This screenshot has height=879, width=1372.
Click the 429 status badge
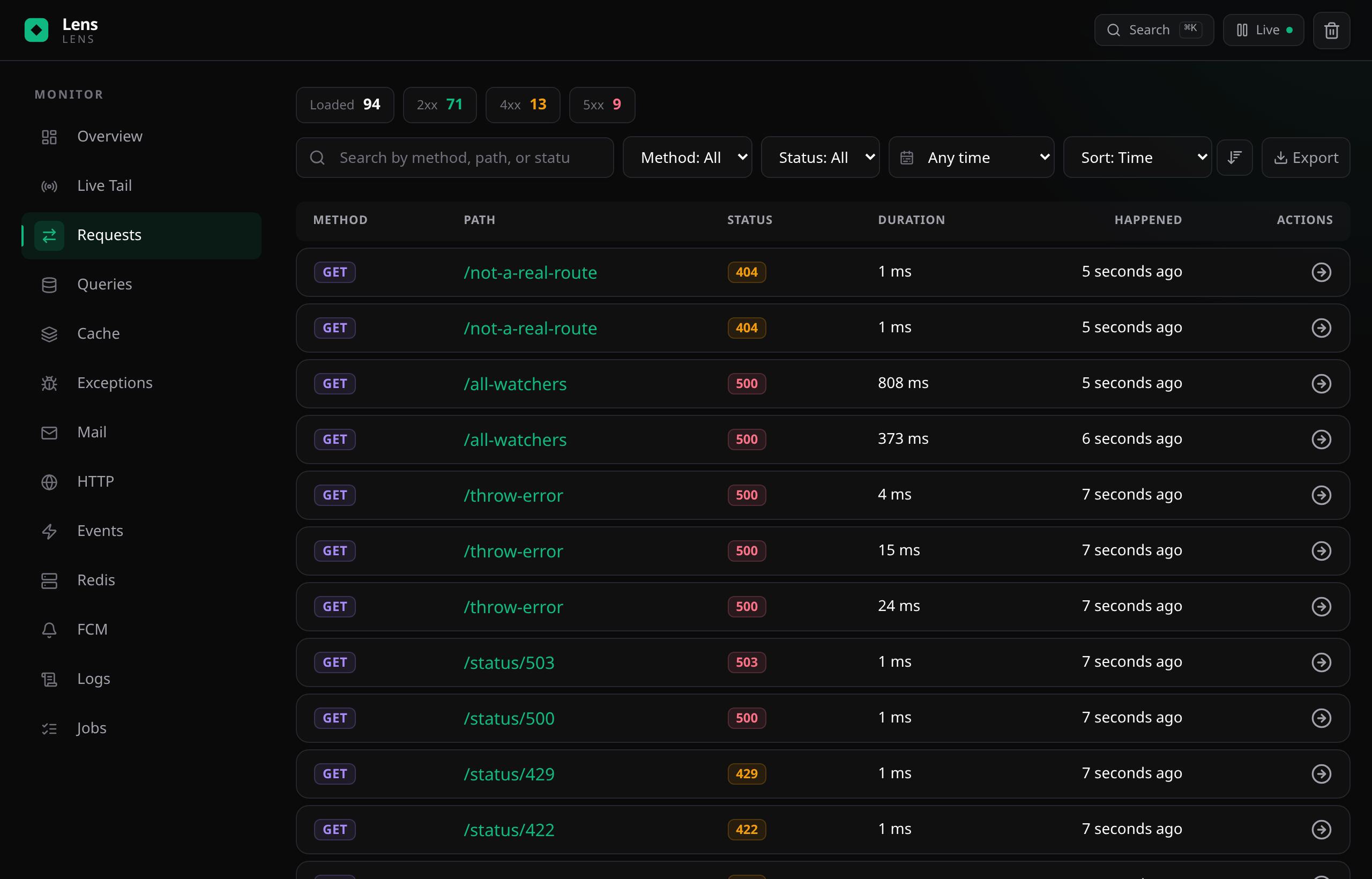click(x=747, y=774)
